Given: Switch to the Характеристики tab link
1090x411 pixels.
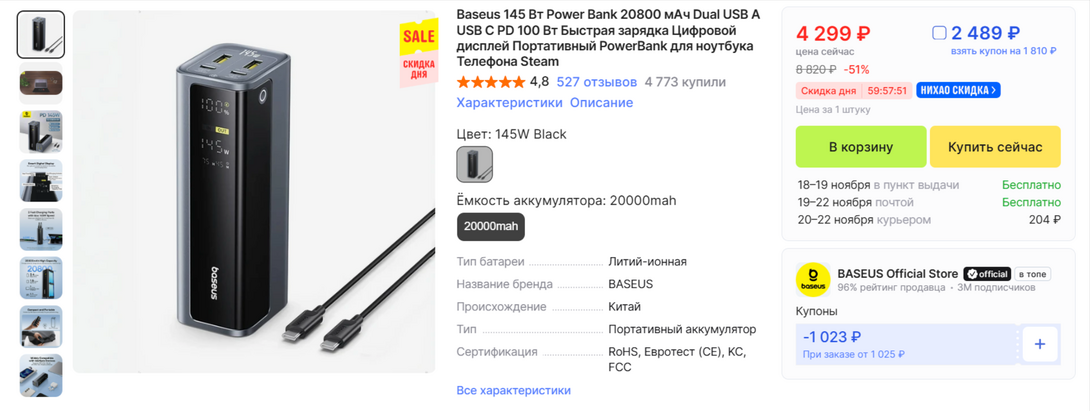Looking at the screenshot, I should tap(510, 103).
